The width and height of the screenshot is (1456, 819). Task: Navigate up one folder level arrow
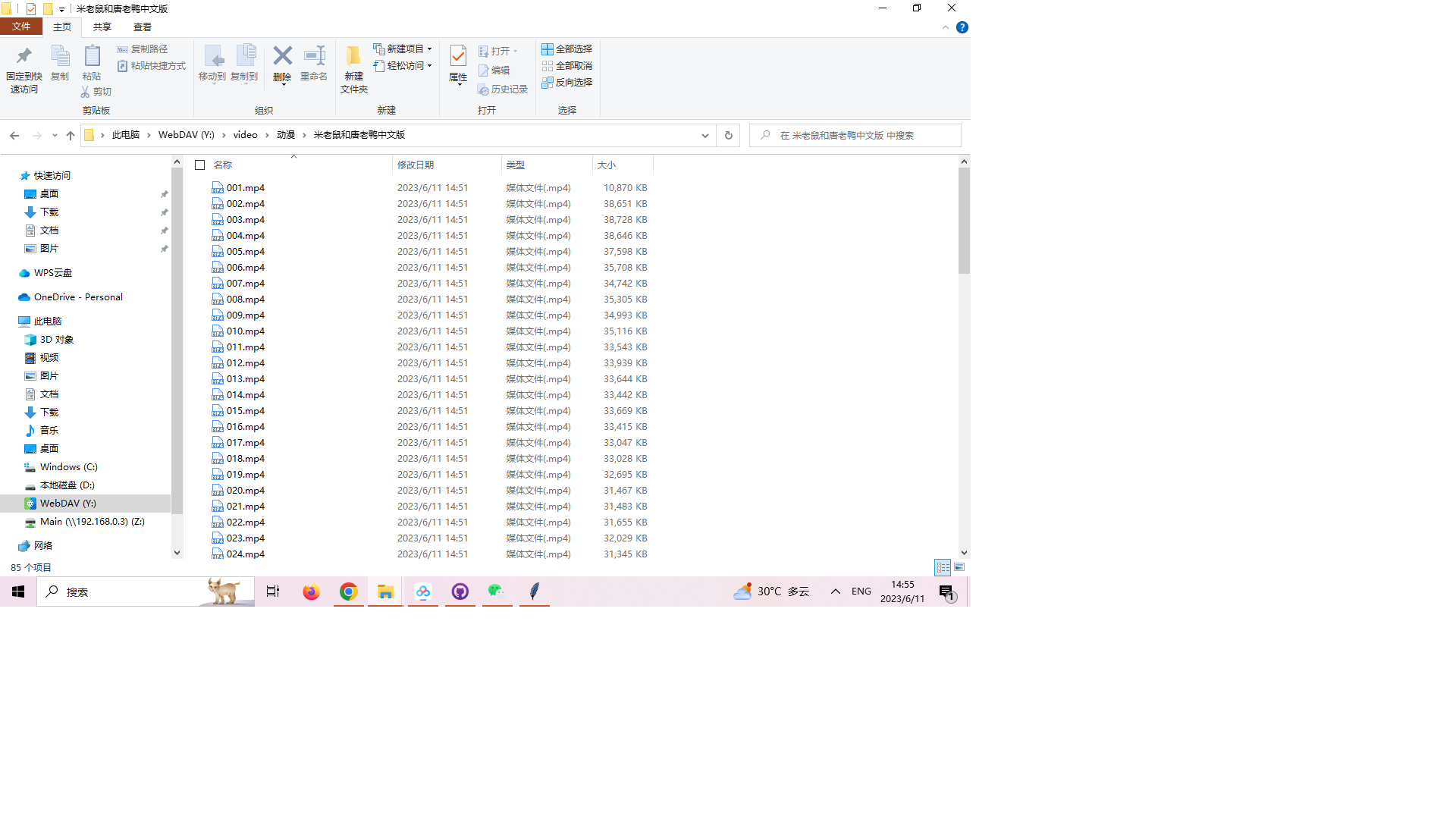click(71, 135)
